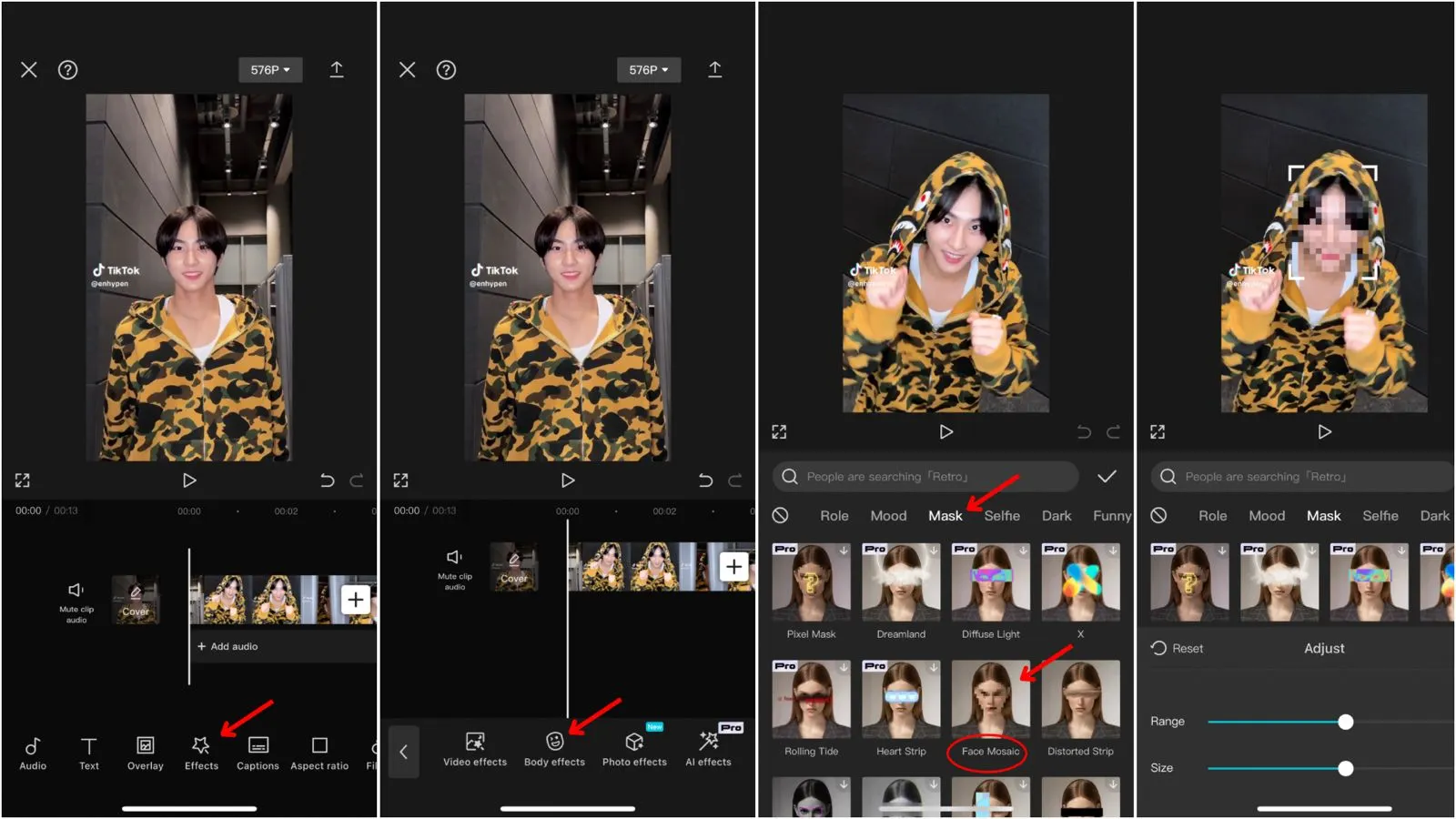Open 576P resolution dropdown above Body effects screen

pos(648,70)
